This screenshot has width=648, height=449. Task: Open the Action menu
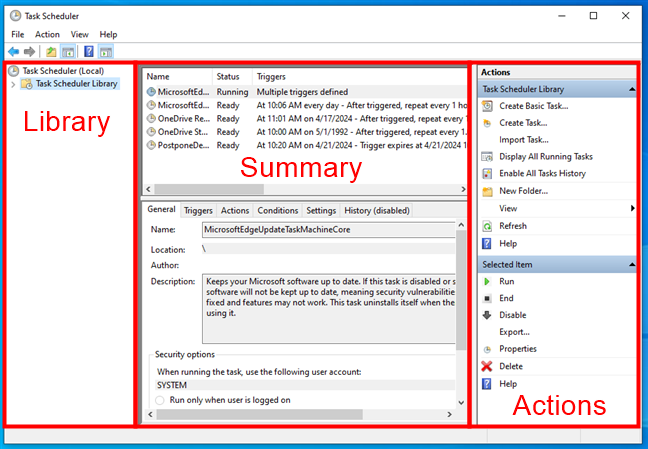(x=47, y=34)
